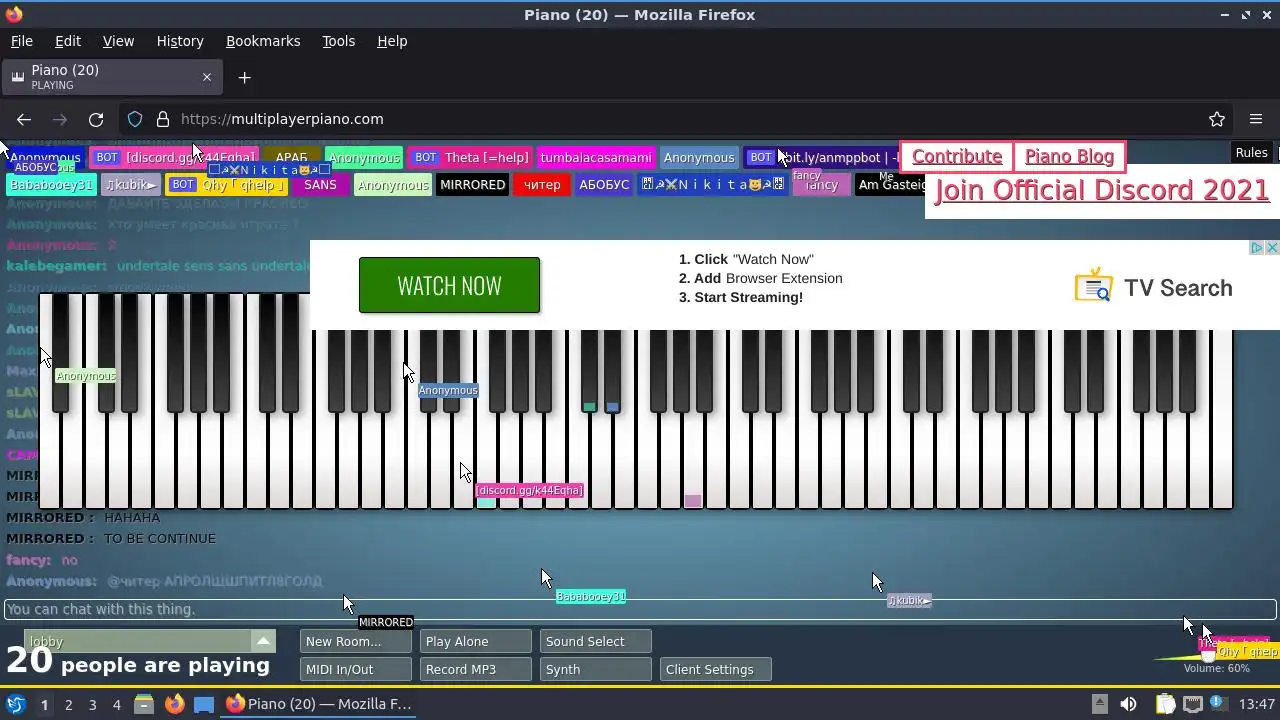1280x720 pixels.
Task: Open the tracking protection shield
Action: (x=135, y=119)
